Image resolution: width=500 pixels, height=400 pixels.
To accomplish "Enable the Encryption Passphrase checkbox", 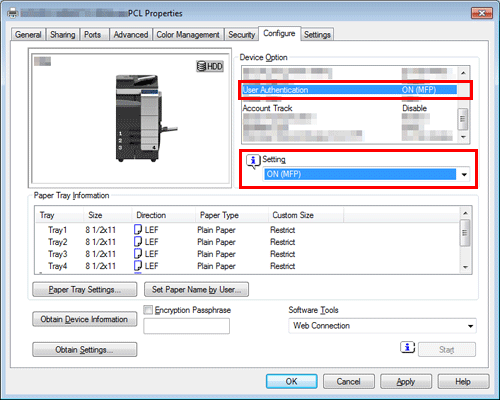I will [148, 310].
